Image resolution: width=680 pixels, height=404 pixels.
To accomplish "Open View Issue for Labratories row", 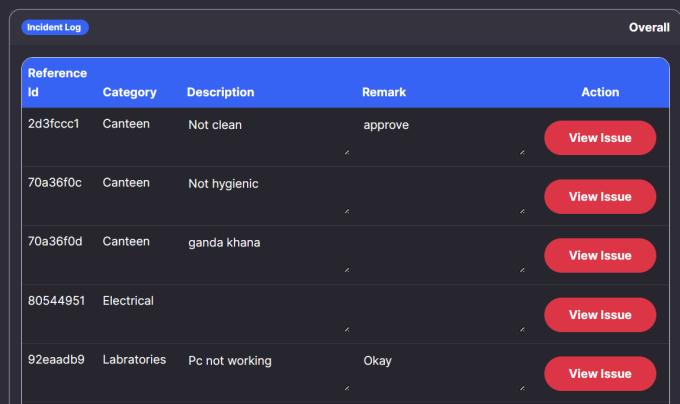I will 599,374.
